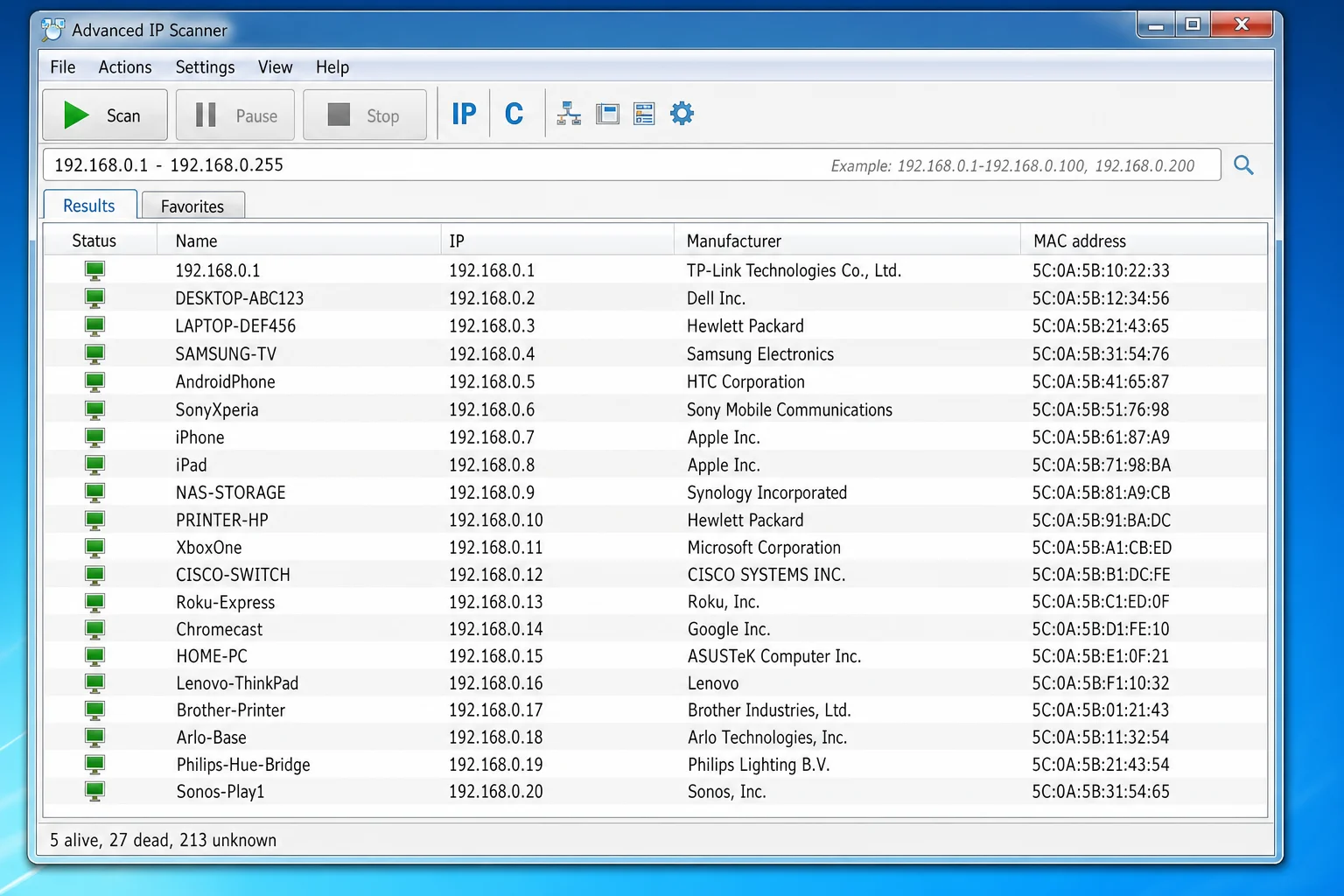Click the status icon for LAPTOP-DEF456

pyautogui.click(x=94, y=326)
